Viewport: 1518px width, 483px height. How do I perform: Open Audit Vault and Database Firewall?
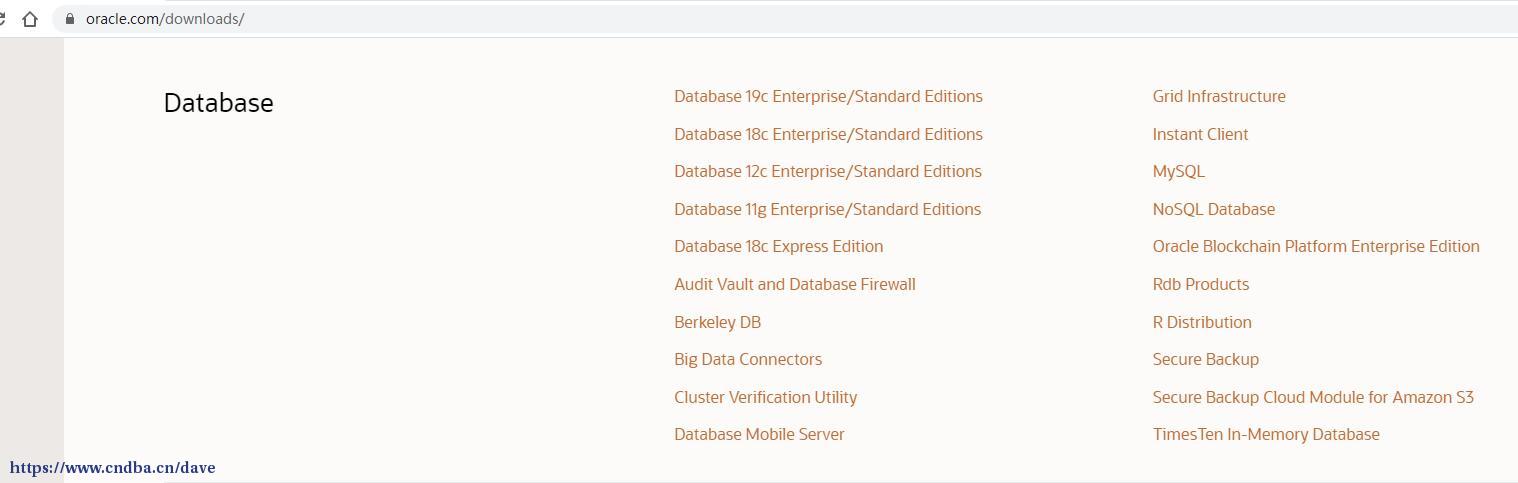[x=795, y=284]
